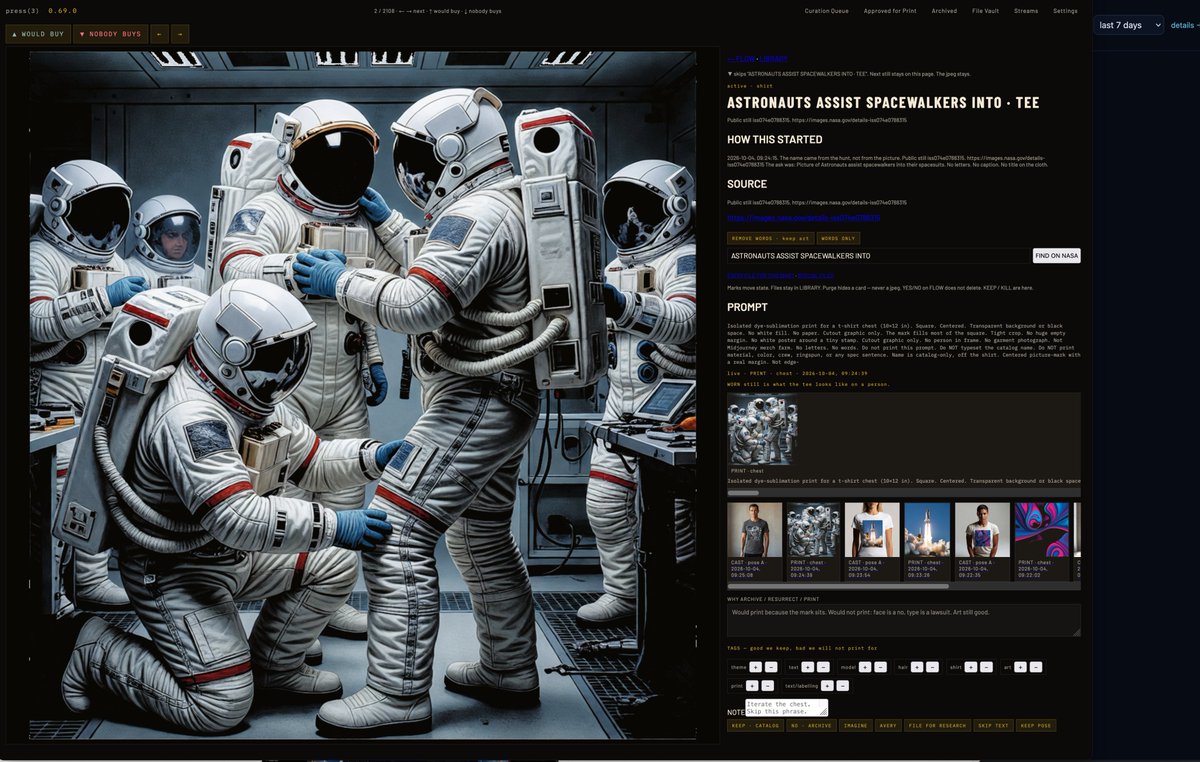Viewport: 1200px width, 762px height.
Task: Click the left arrow previous-item button
Action: click(x=158, y=34)
